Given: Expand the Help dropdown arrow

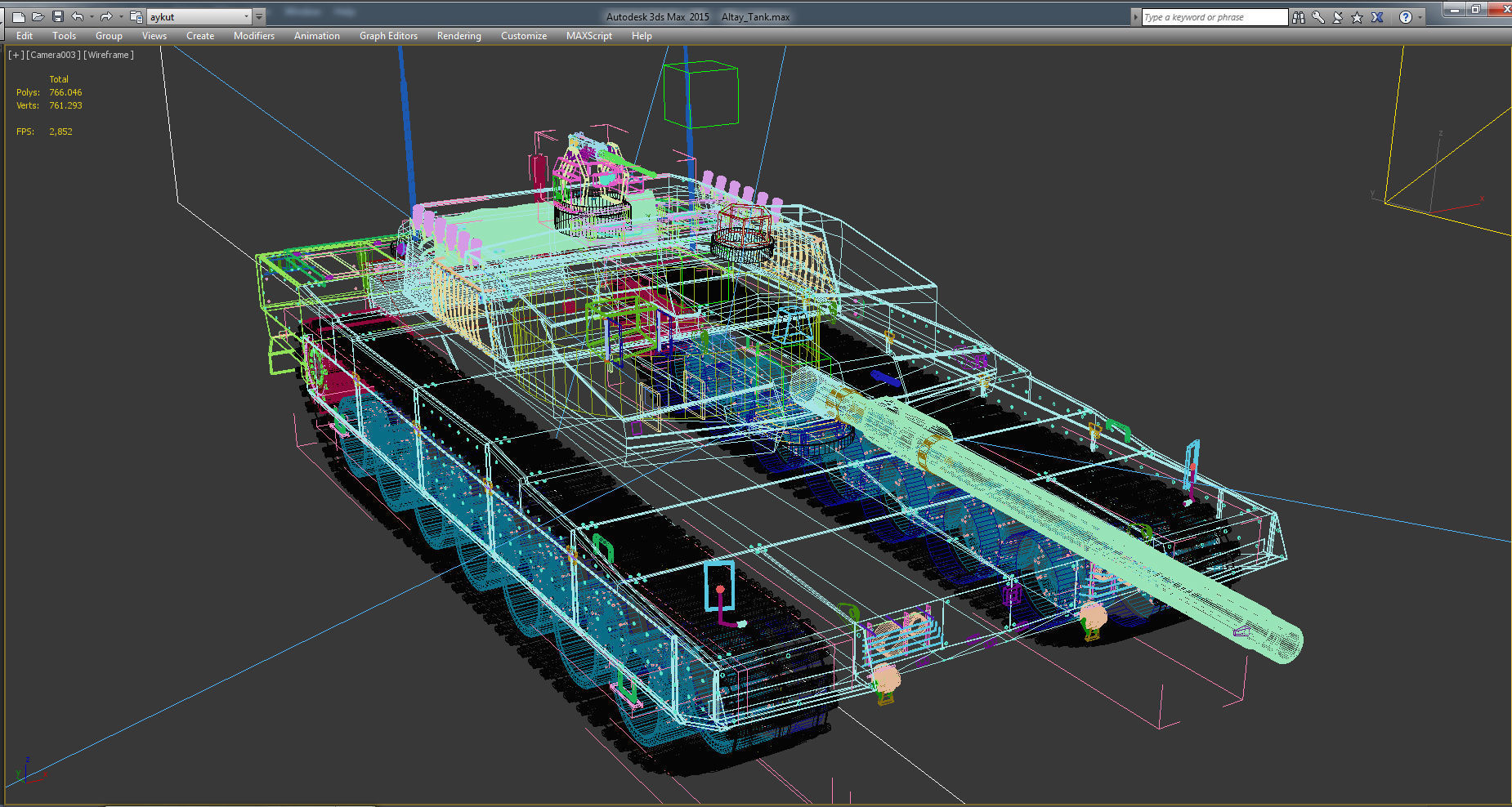Looking at the screenshot, I should [1420, 17].
